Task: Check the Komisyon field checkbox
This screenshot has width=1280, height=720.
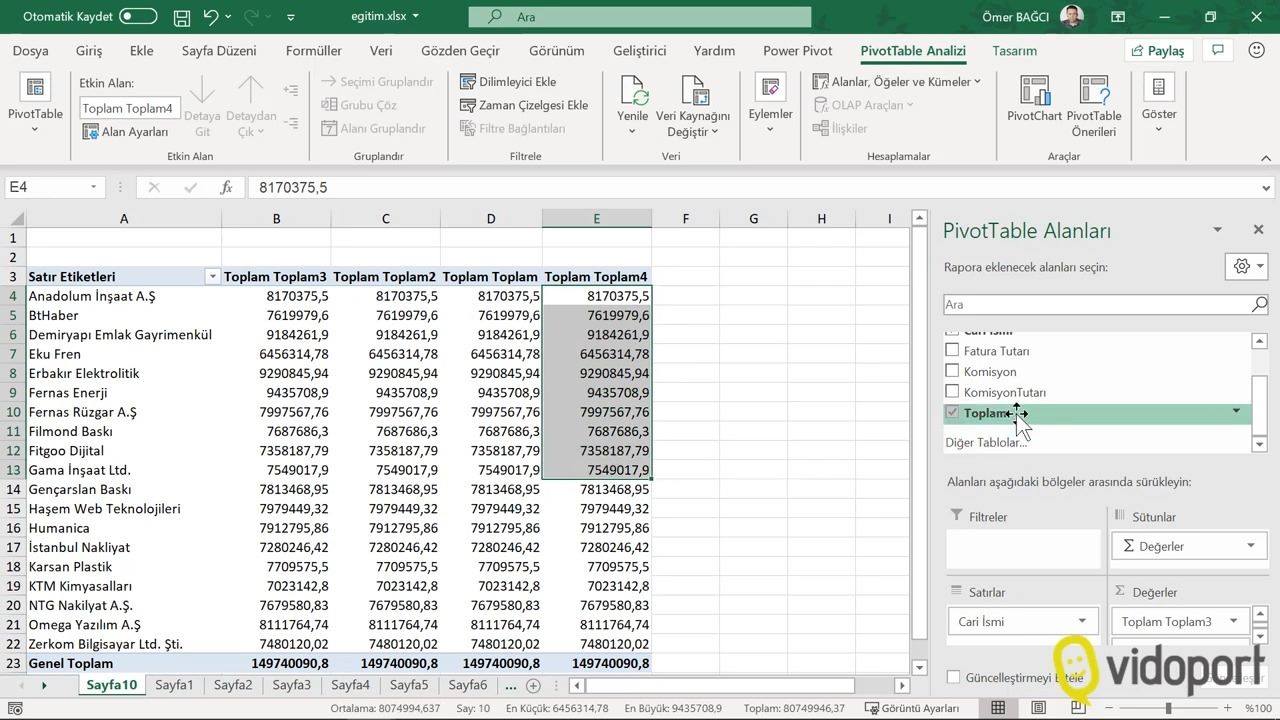Action: coord(952,371)
